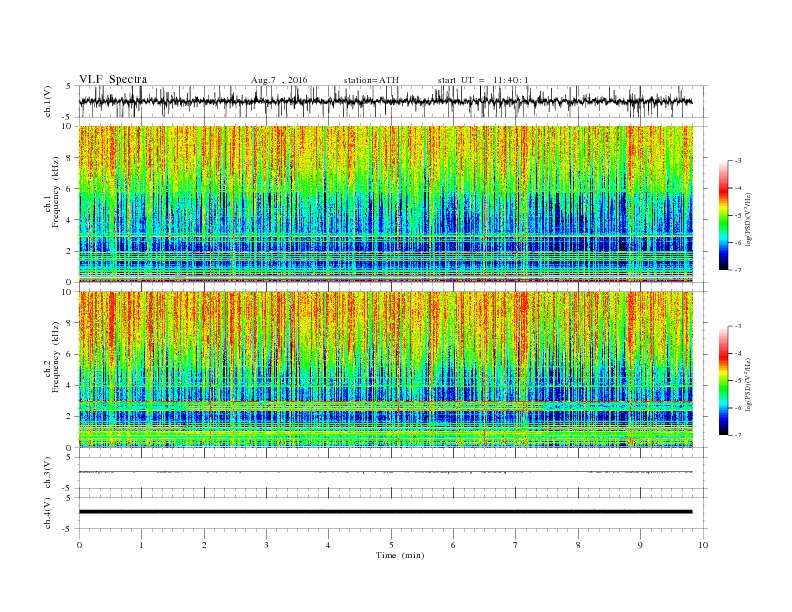The width and height of the screenshot is (792, 612).
Task: Click the ch.1 spectrogram color bar
Action: tap(723, 215)
